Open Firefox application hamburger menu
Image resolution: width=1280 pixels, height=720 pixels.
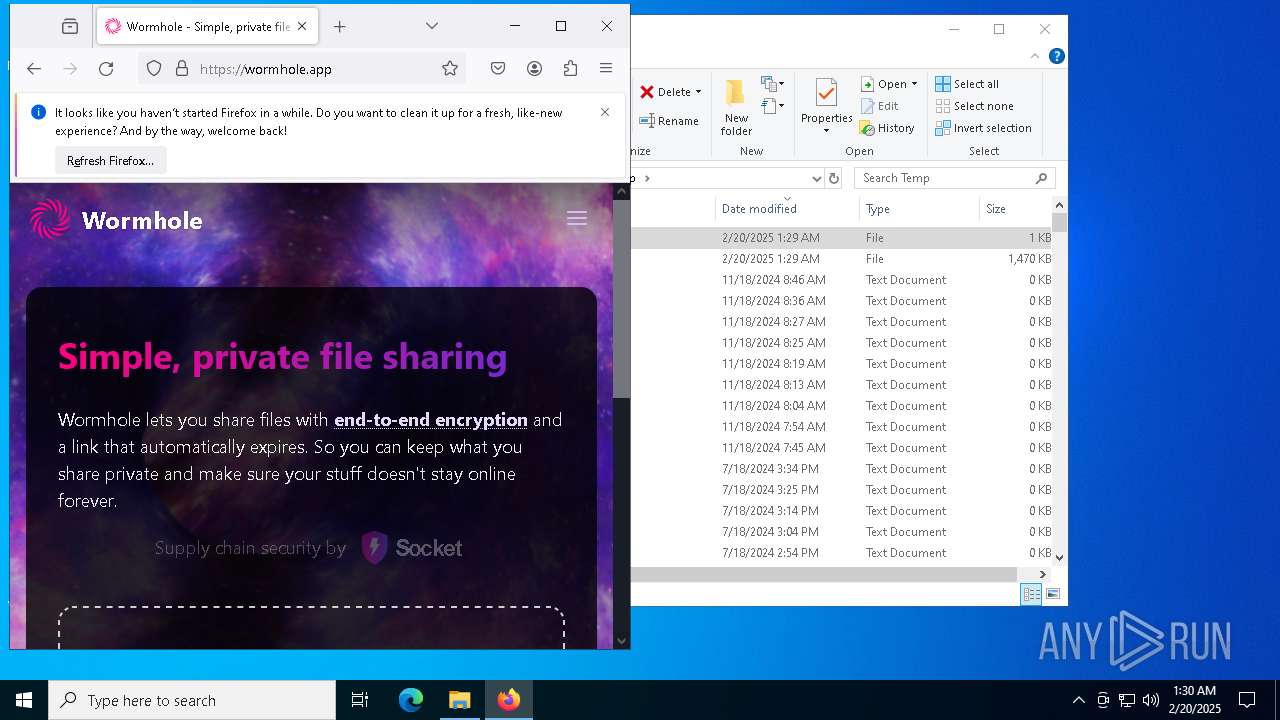(606, 69)
